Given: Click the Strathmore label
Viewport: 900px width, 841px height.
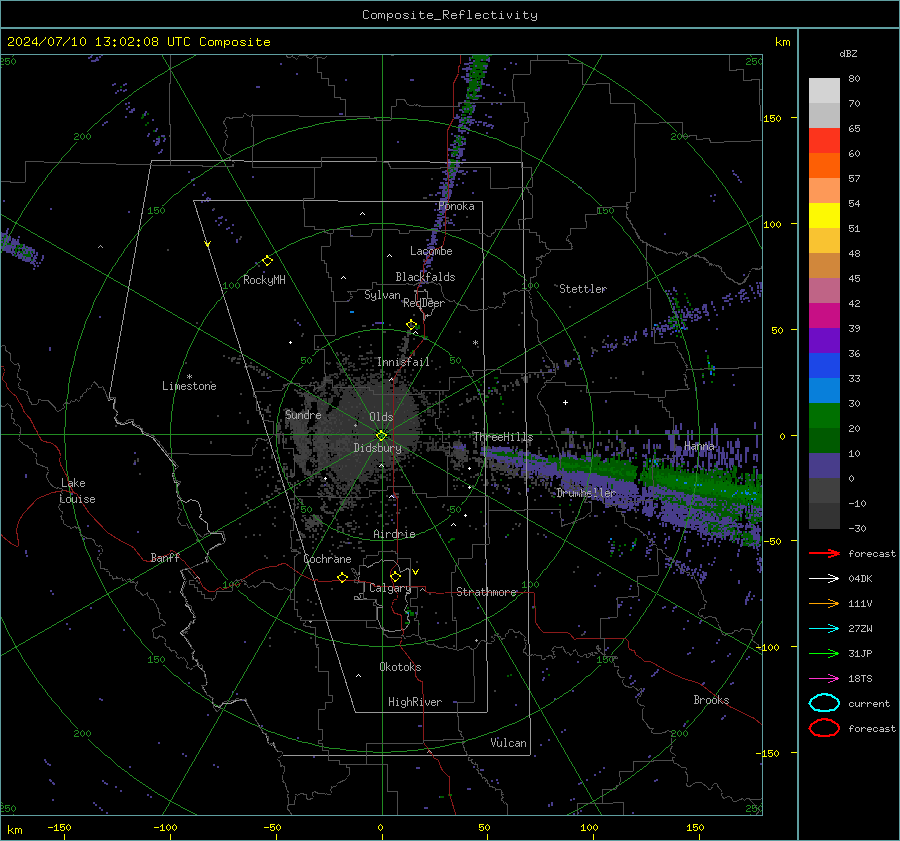Looking at the screenshot, I should point(487,592).
